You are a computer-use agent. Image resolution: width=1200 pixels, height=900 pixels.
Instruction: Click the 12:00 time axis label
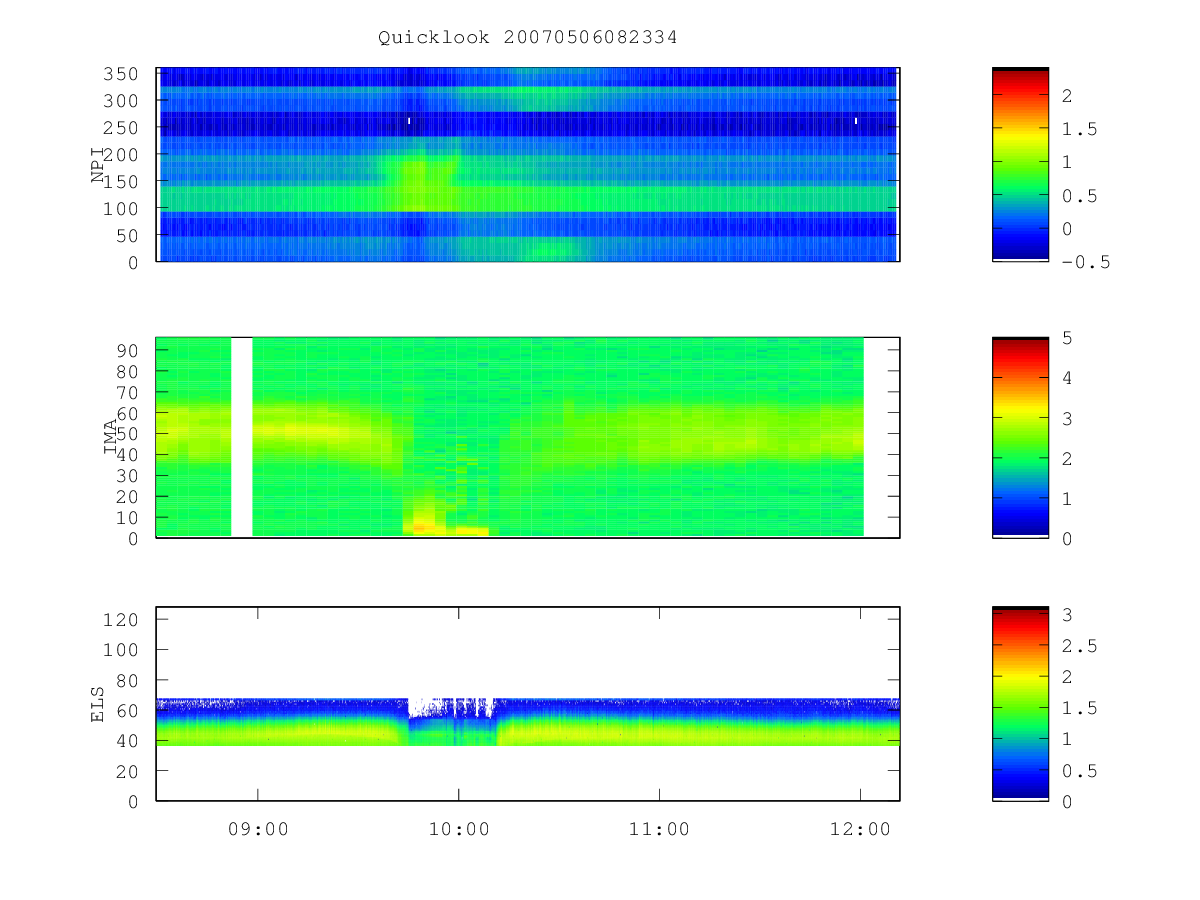[861, 829]
